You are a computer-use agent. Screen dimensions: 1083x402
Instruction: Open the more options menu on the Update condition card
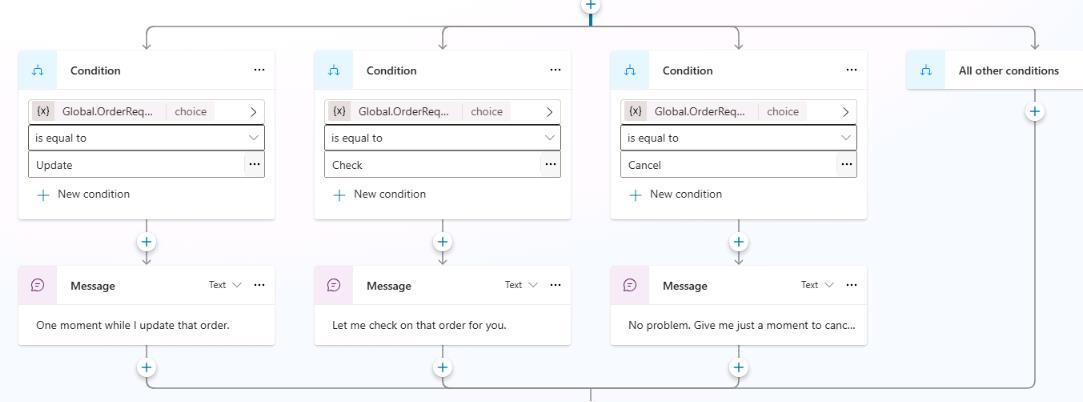(259, 70)
